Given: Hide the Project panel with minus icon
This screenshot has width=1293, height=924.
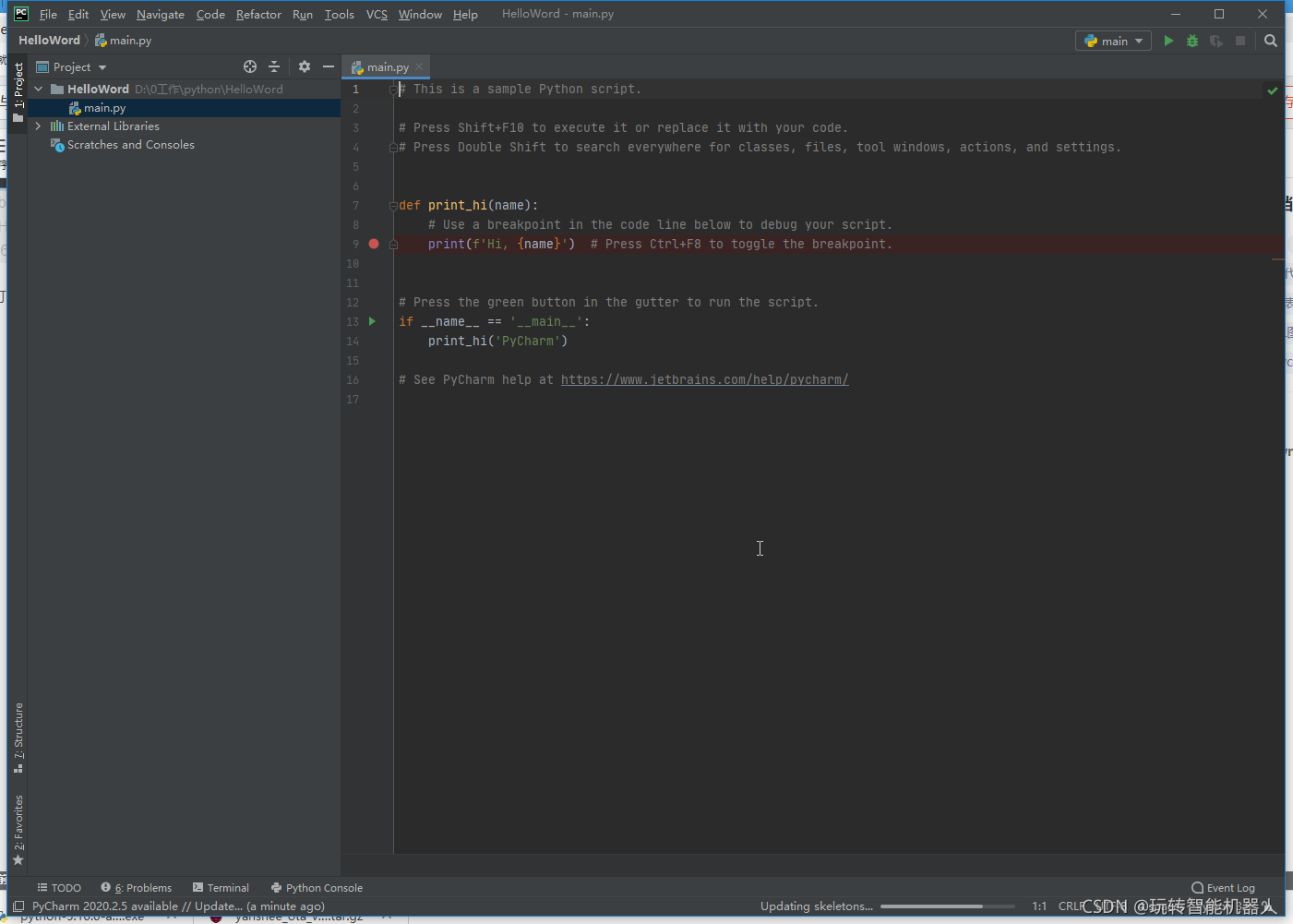Looking at the screenshot, I should tap(329, 66).
